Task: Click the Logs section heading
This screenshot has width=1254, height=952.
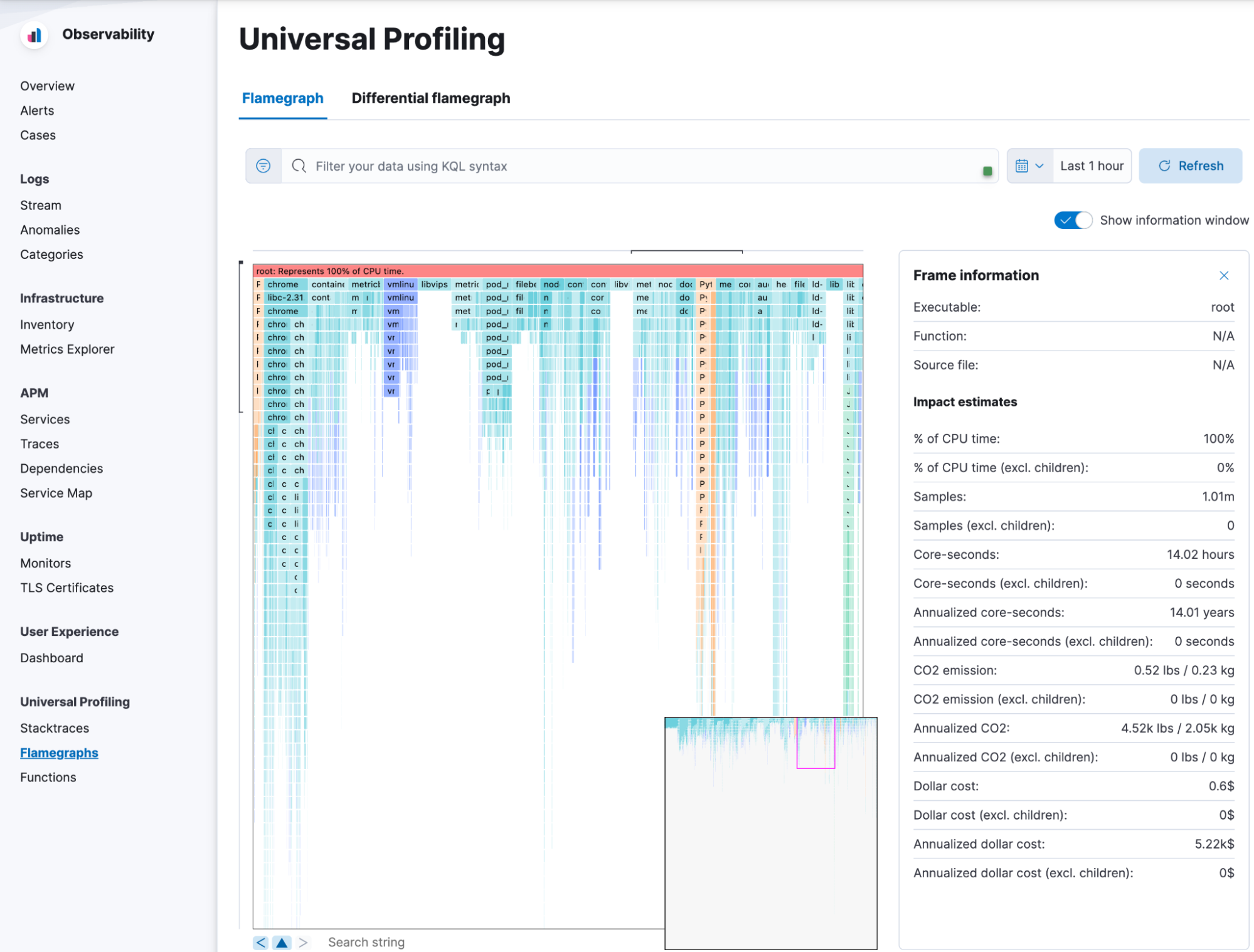Action: click(35, 179)
